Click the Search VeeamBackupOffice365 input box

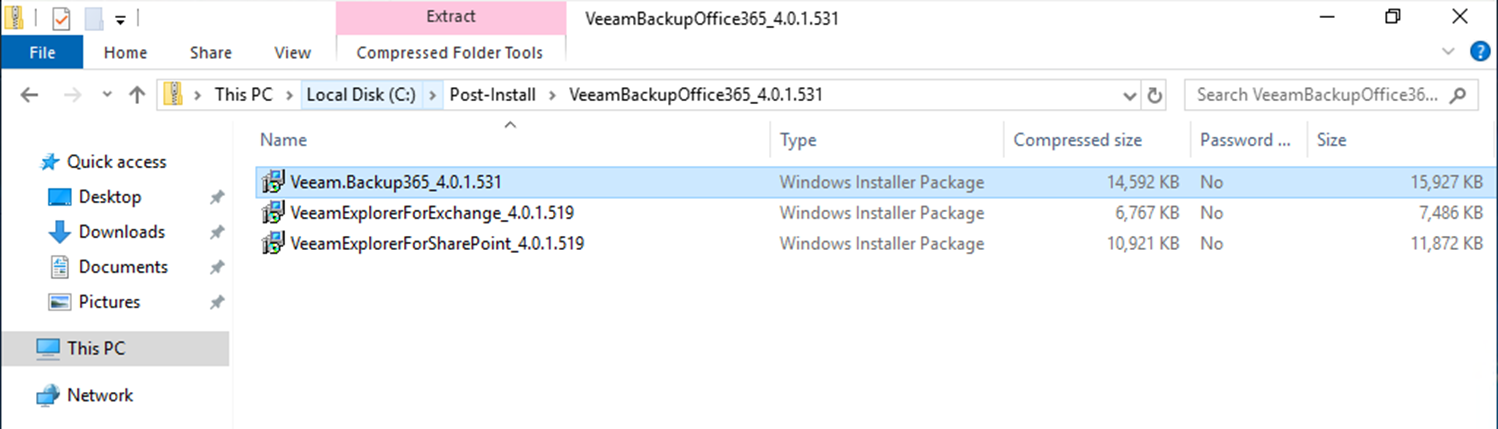tap(1317, 95)
